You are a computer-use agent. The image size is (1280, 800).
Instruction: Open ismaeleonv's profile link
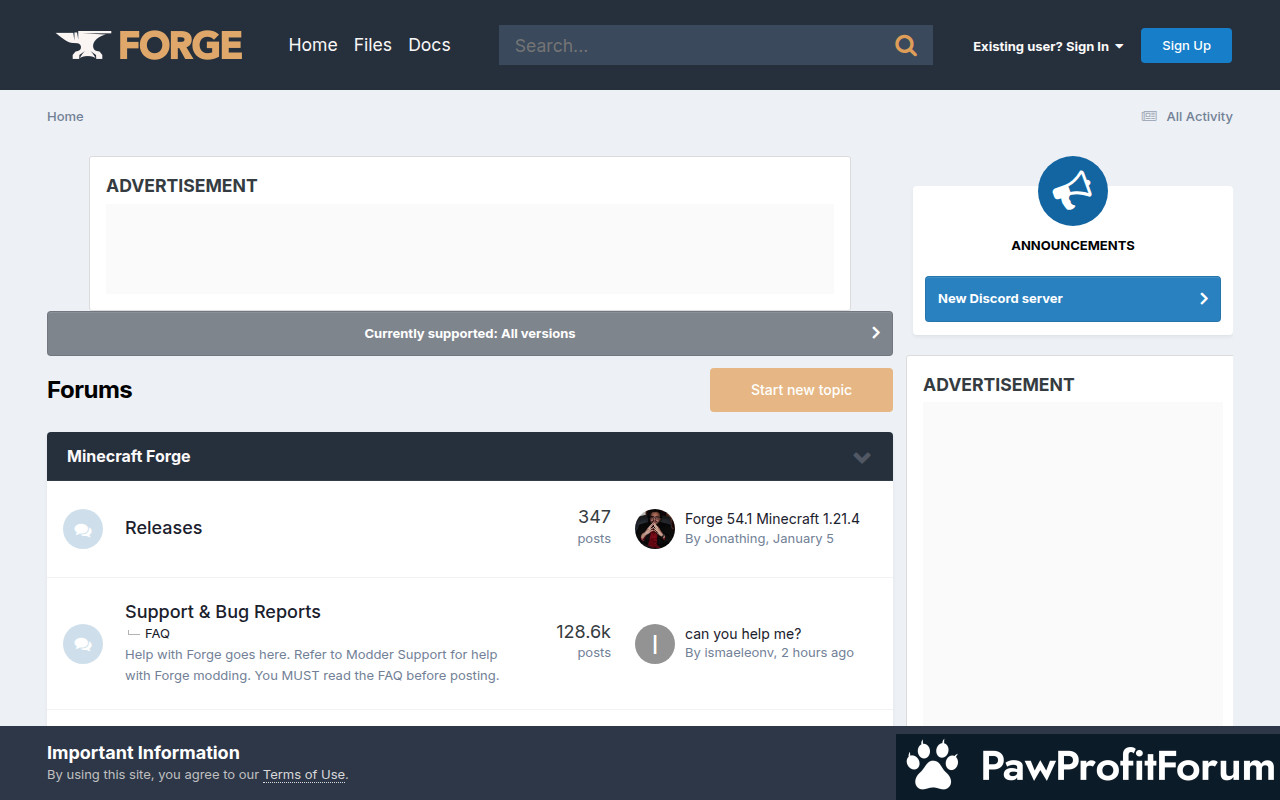[x=739, y=653]
